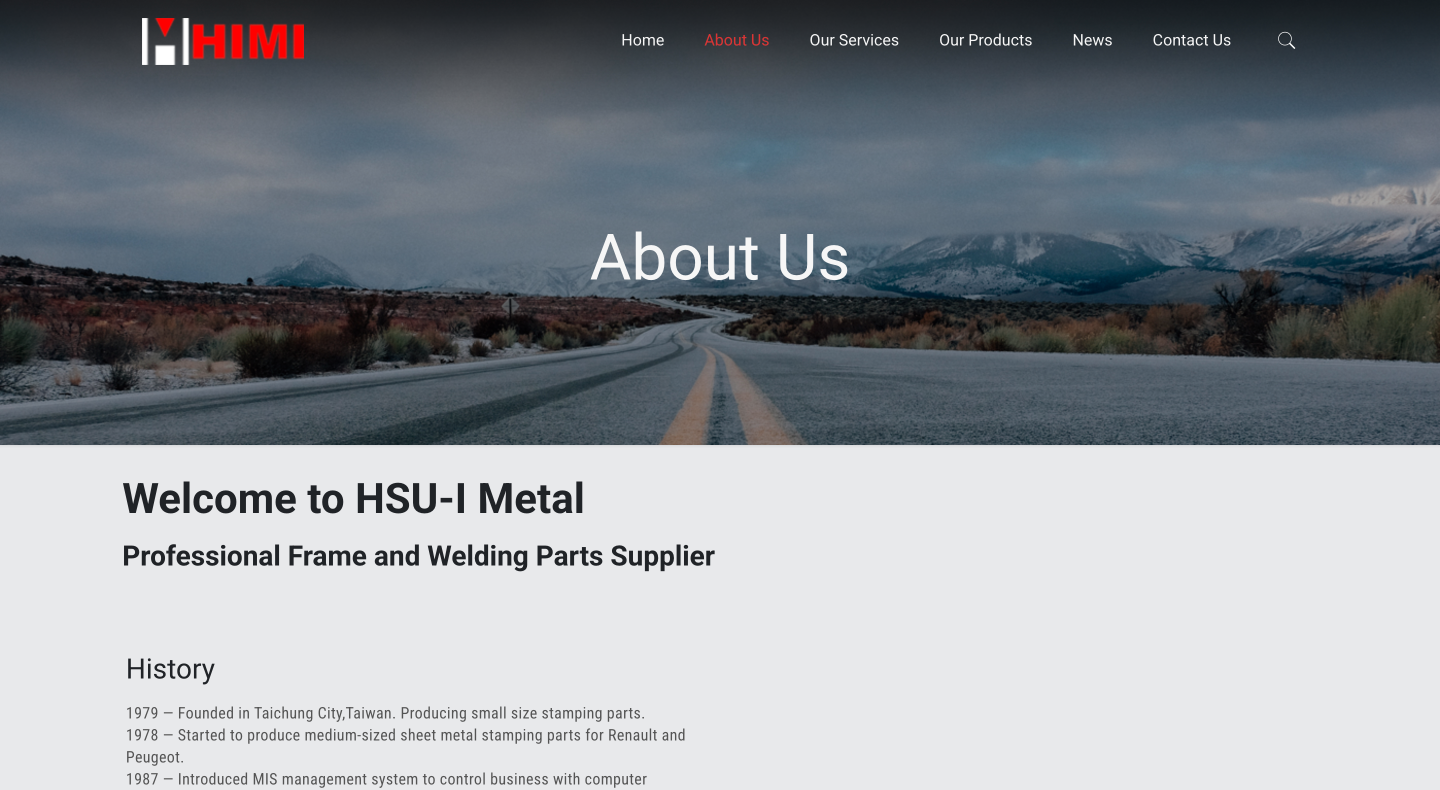1440x790 pixels.
Task: Click the 1979 founding history line
Action: (x=385, y=713)
